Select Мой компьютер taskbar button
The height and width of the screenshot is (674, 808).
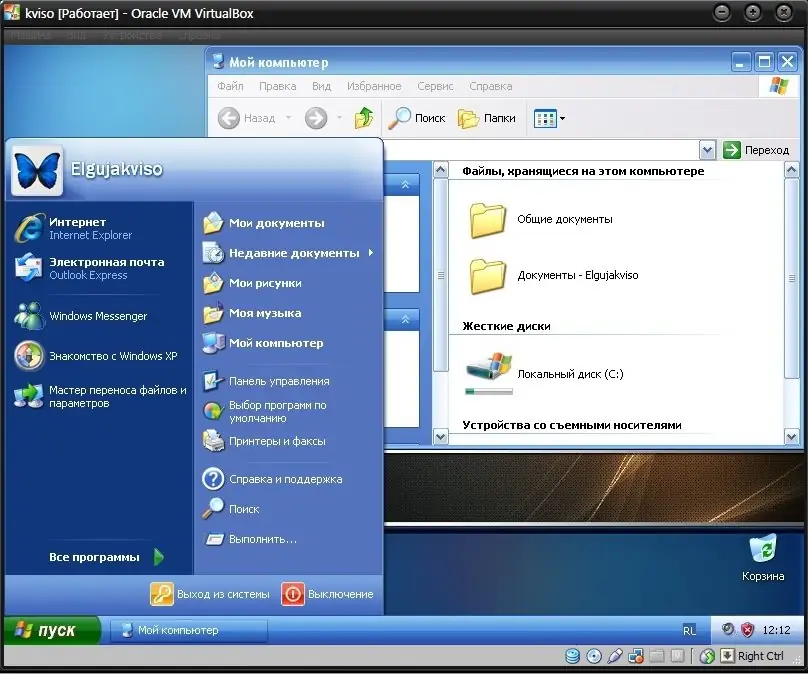click(189, 630)
